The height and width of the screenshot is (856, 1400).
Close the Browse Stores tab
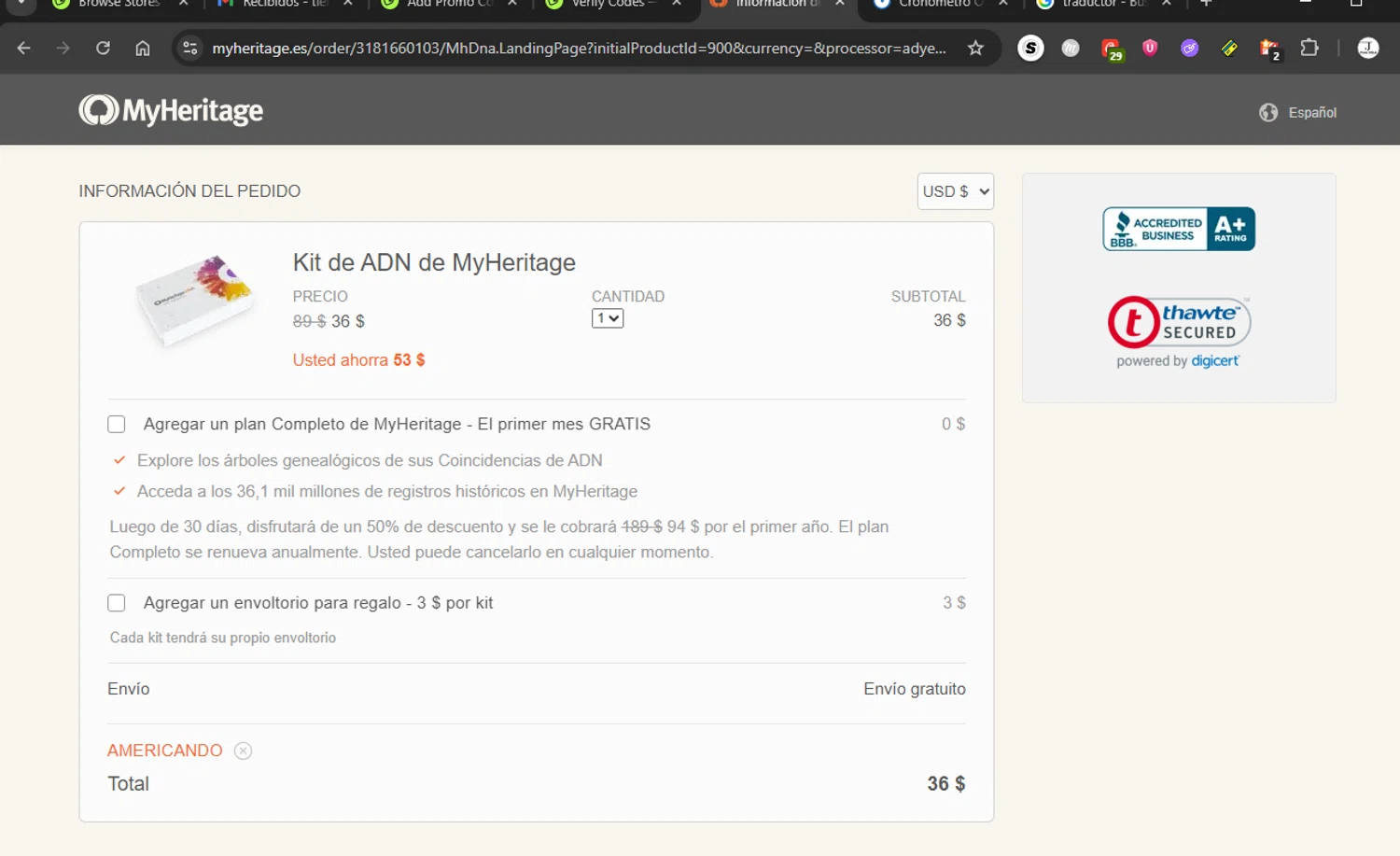tap(184, 4)
